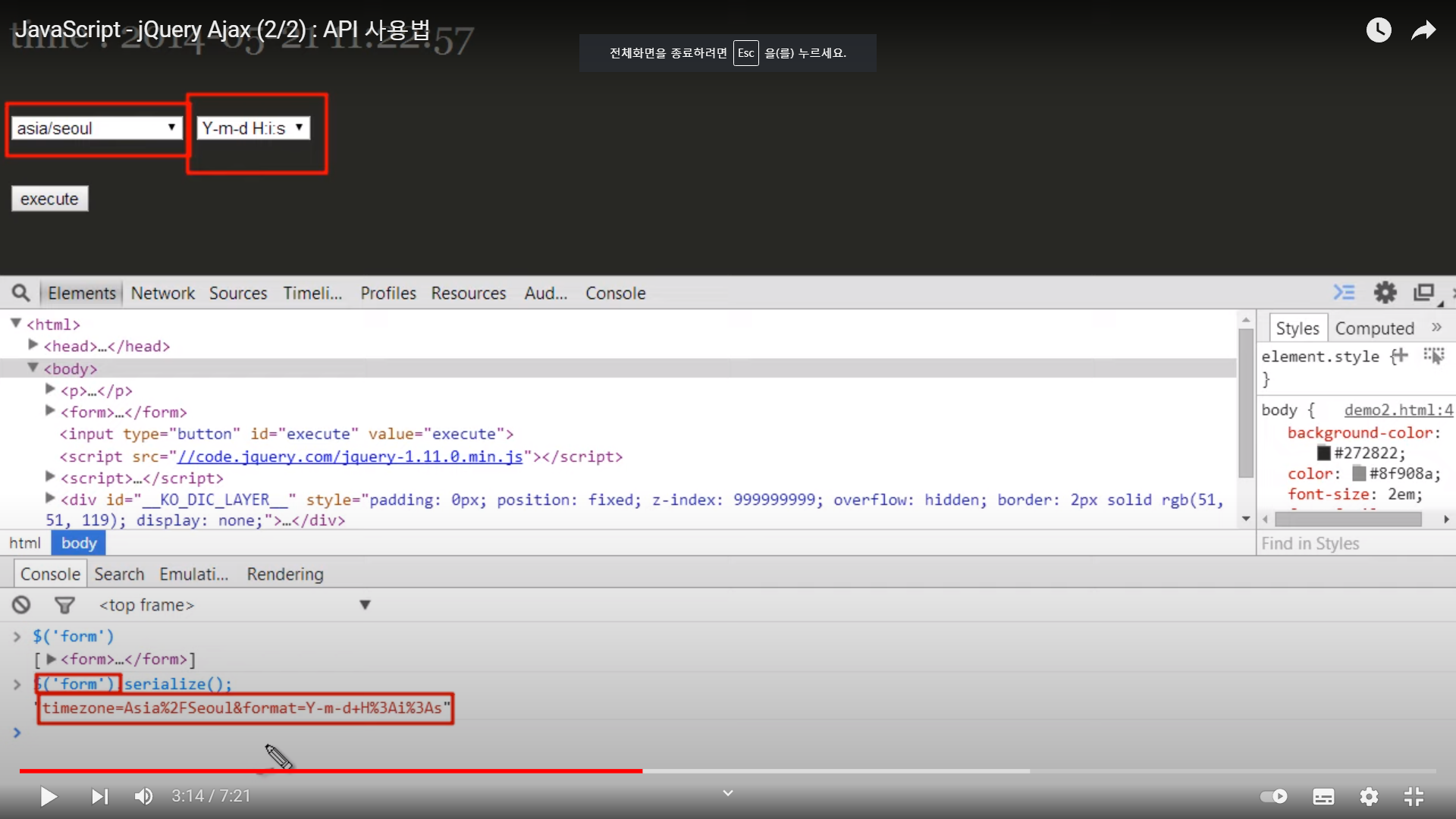Open the asia/seoul timezone dropdown
The image size is (1456, 819).
point(96,128)
